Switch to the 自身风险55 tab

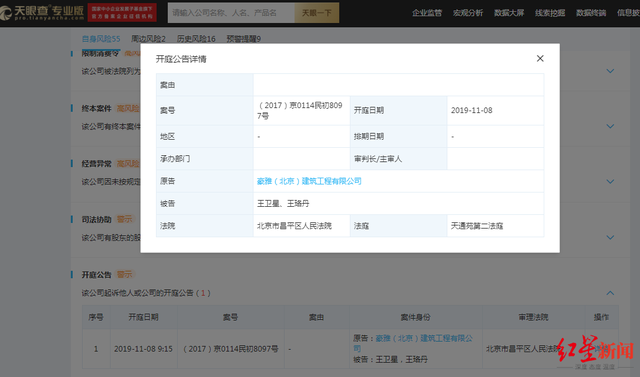(x=101, y=39)
